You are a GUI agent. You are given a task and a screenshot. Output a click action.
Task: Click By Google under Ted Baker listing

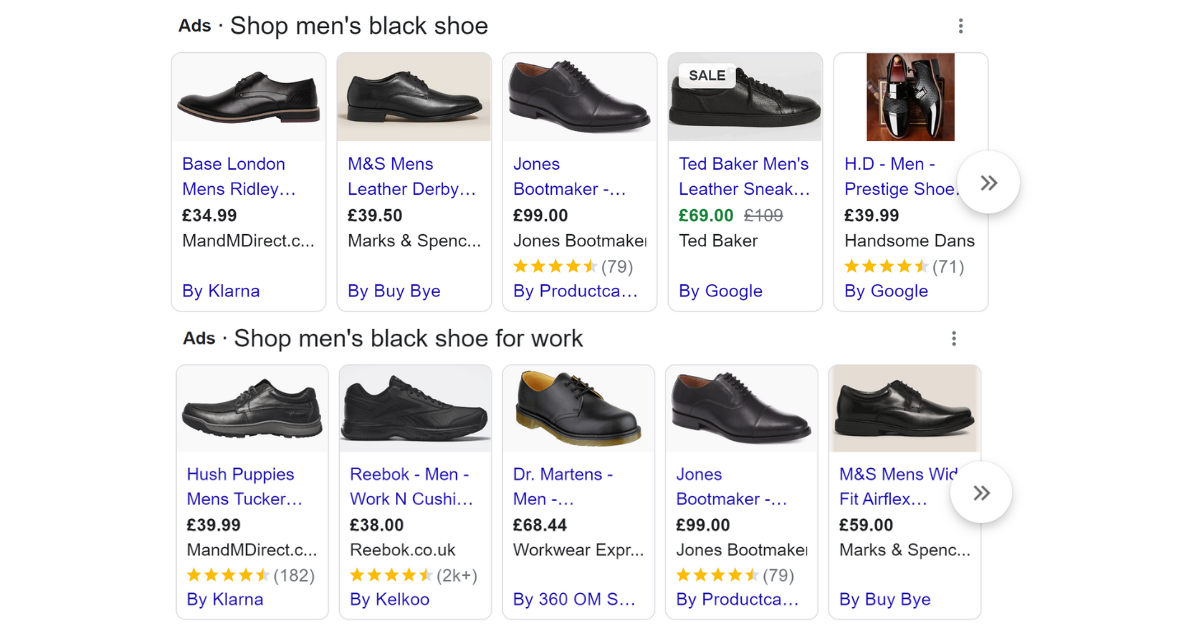720,291
